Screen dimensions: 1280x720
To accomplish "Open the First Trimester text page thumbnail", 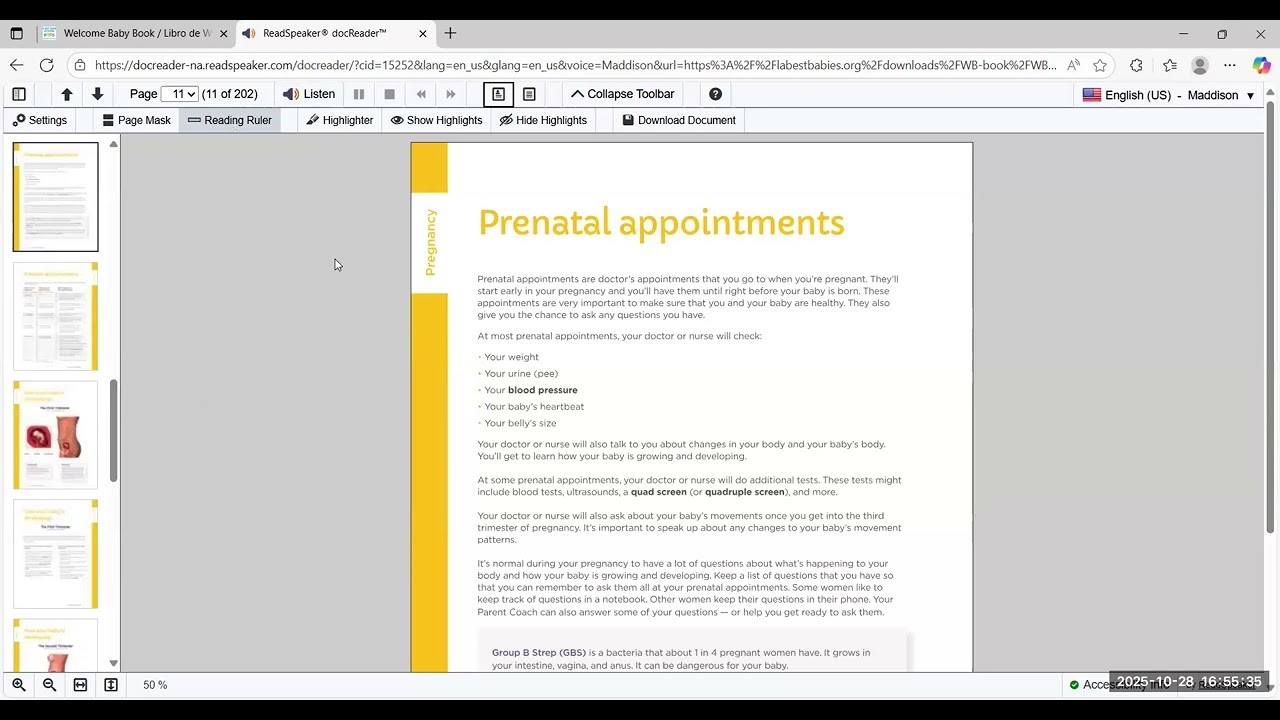I will 55,554.
